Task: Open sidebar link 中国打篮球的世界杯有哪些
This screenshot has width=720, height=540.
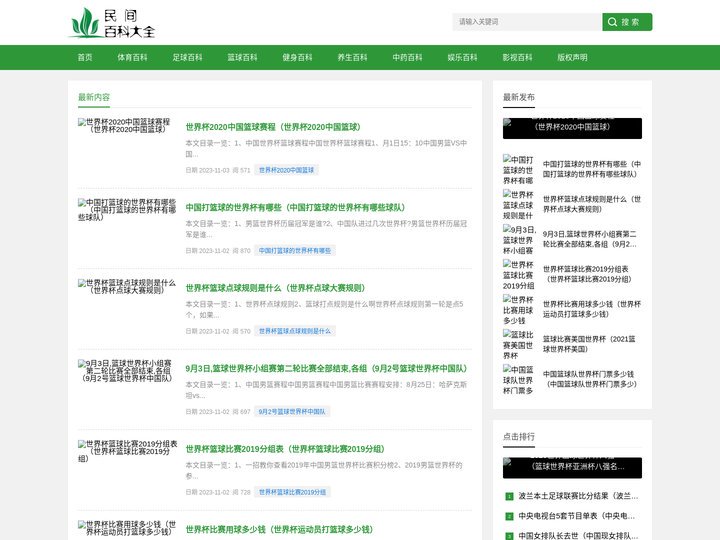Action: pyautogui.click(x=592, y=169)
